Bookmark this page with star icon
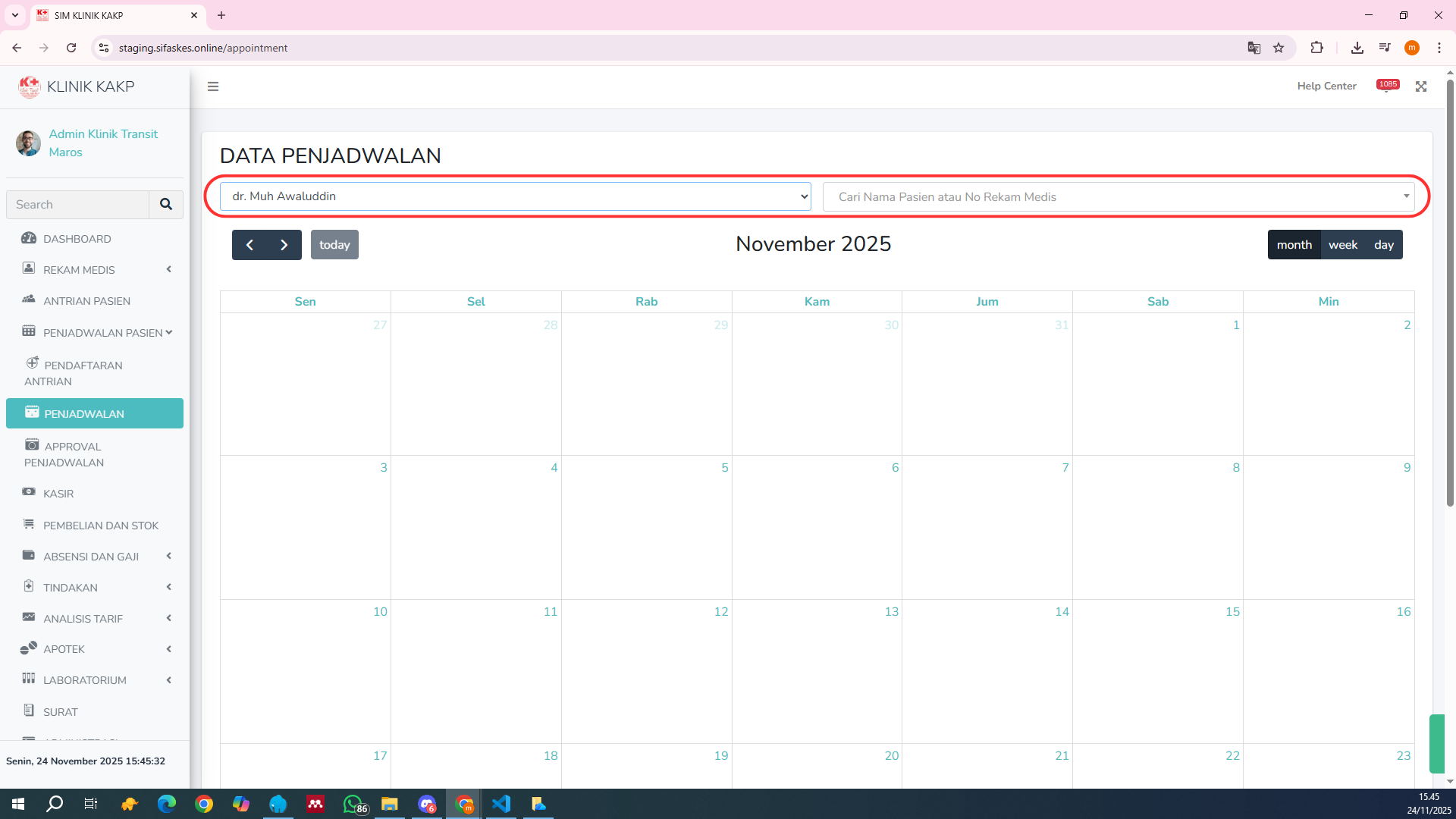The height and width of the screenshot is (819, 1456). tap(1279, 48)
